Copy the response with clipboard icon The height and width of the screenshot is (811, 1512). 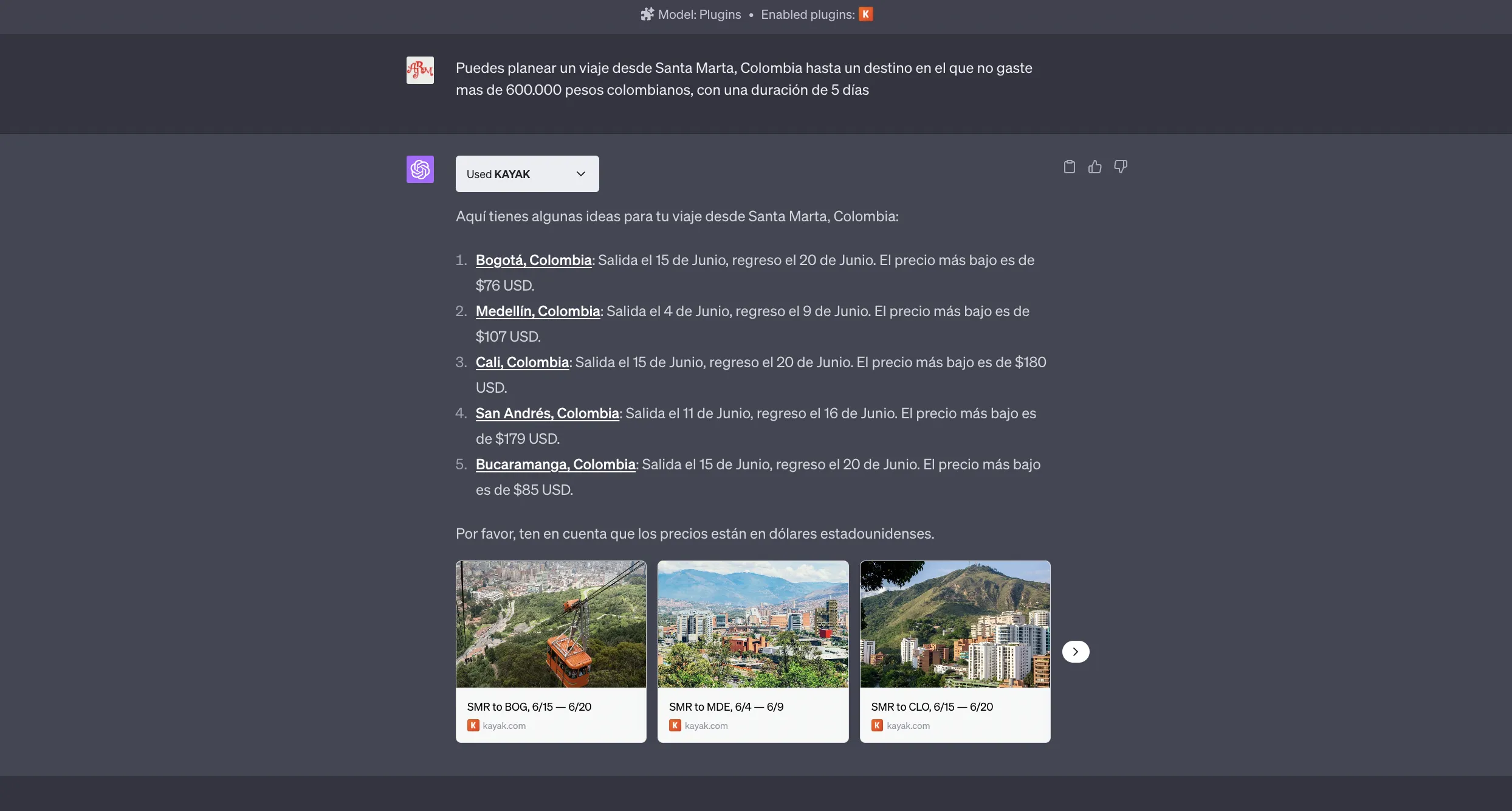(x=1069, y=167)
